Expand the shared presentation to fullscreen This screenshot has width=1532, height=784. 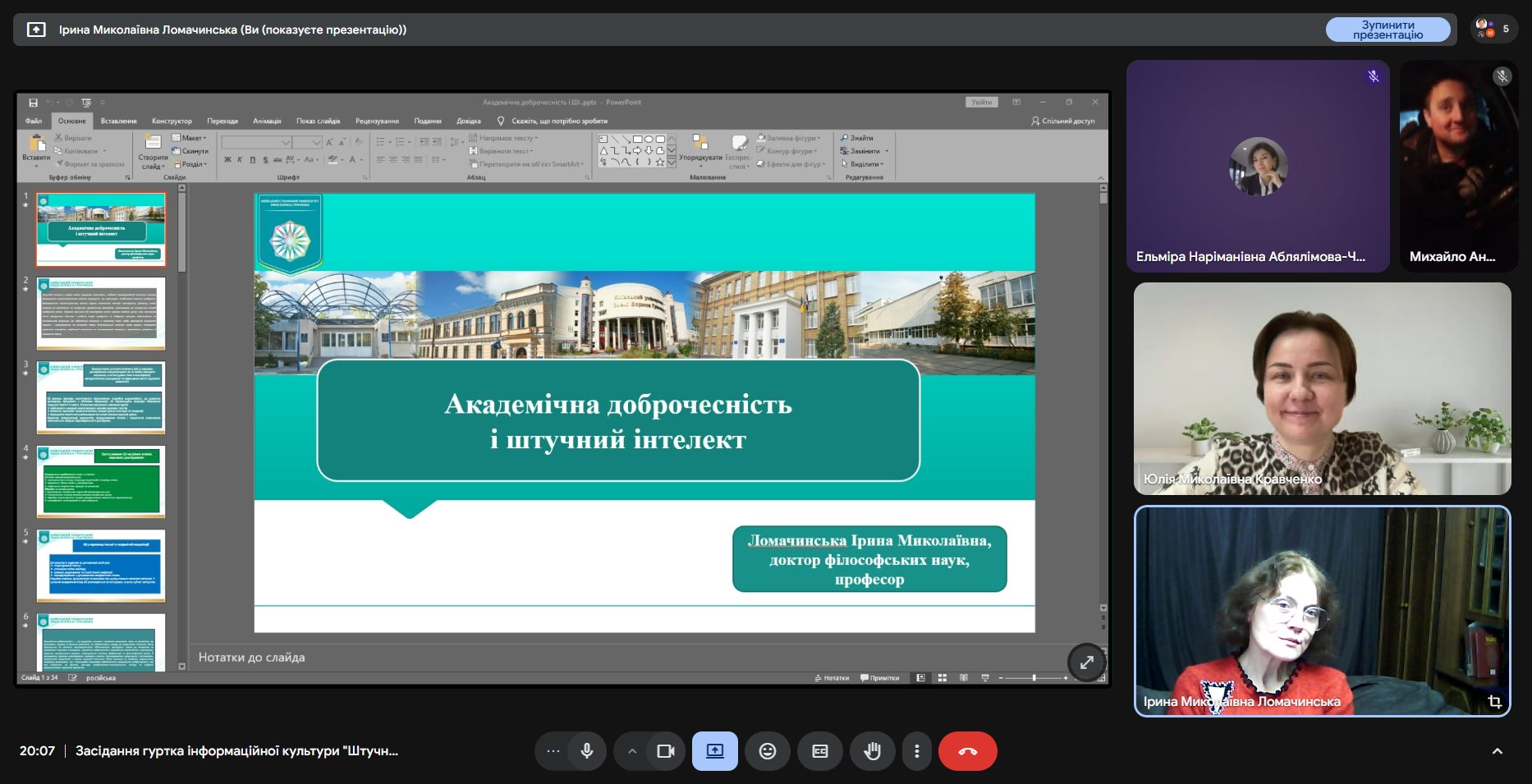pyautogui.click(x=1086, y=662)
